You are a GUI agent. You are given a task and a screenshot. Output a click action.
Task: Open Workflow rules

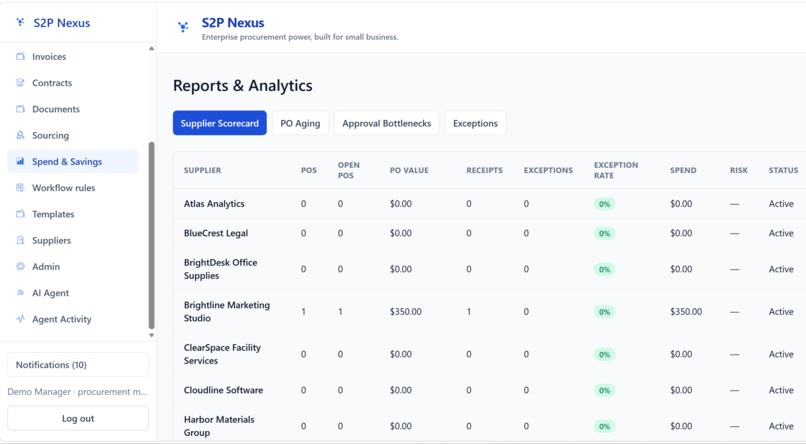click(73, 188)
